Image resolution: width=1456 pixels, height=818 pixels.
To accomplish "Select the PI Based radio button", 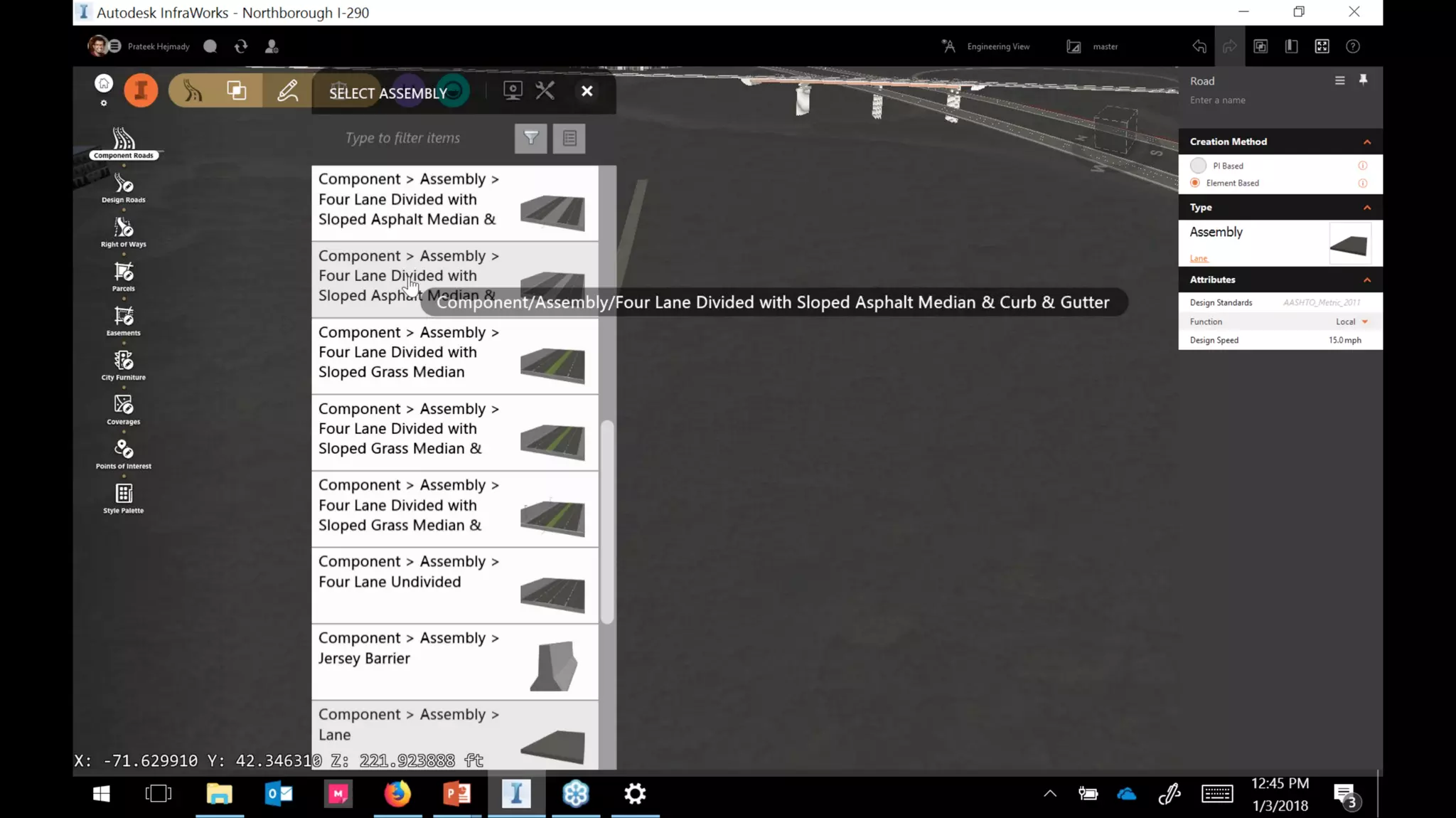I will click(1199, 166).
